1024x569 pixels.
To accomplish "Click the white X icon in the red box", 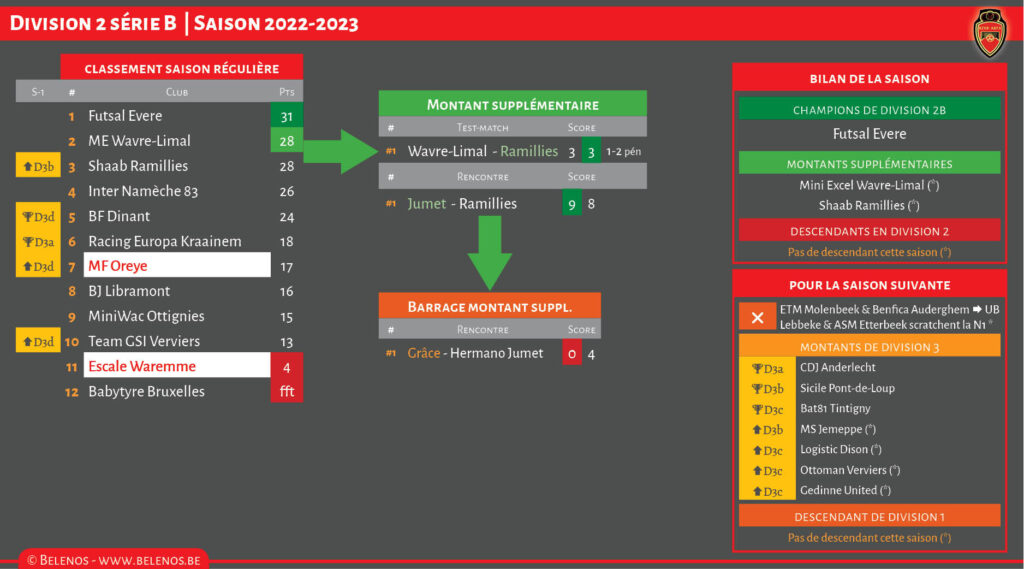I will [757, 317].
